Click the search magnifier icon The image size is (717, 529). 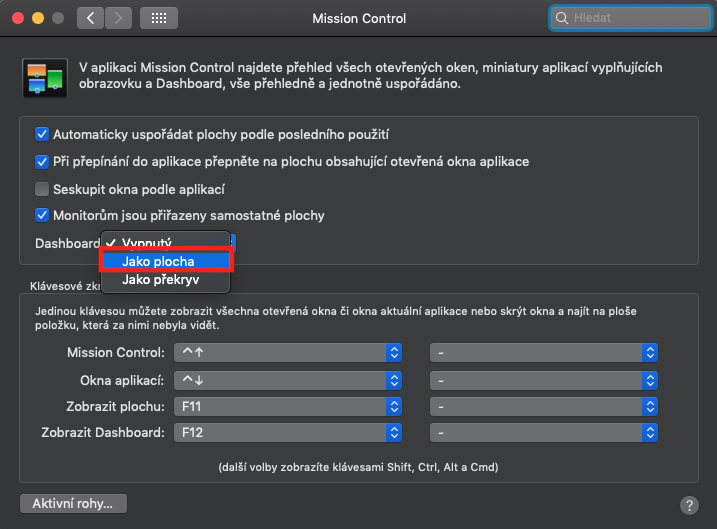click(x=563, y=18)
